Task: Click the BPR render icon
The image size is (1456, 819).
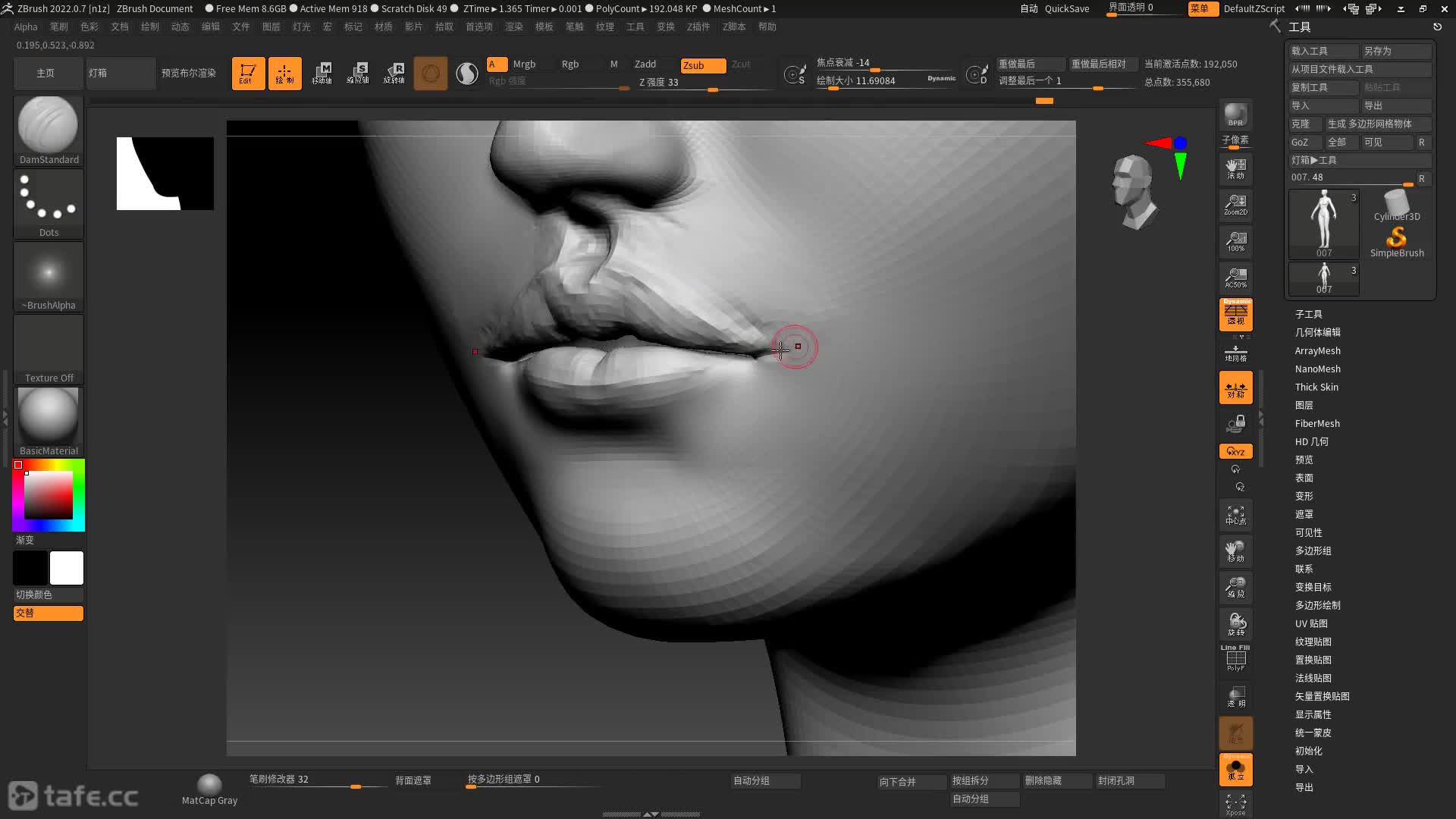Action: pos(1235,115)
